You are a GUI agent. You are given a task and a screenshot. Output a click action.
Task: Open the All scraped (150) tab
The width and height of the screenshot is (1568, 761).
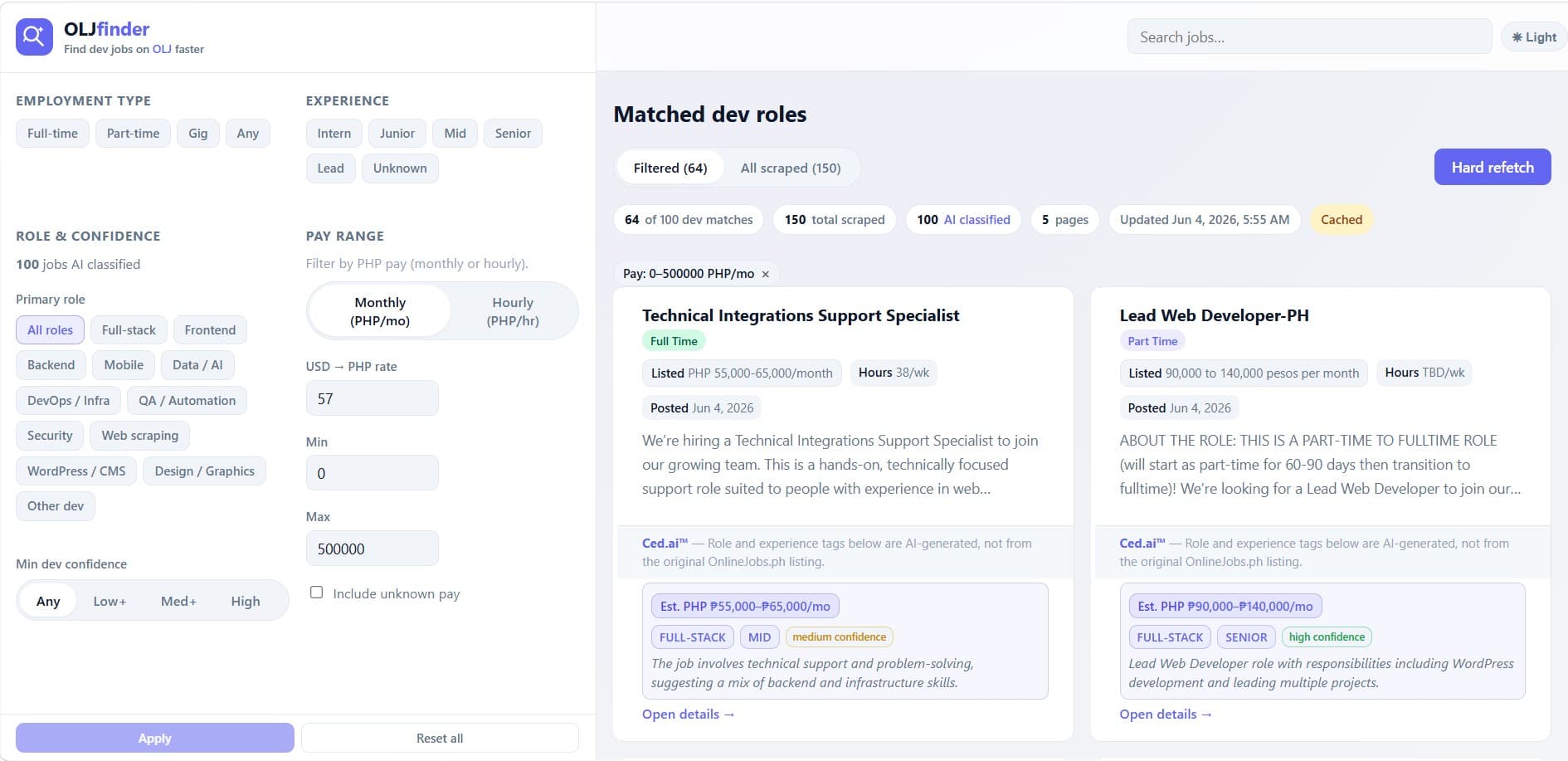pyautogui.click(x=791, y=168)
